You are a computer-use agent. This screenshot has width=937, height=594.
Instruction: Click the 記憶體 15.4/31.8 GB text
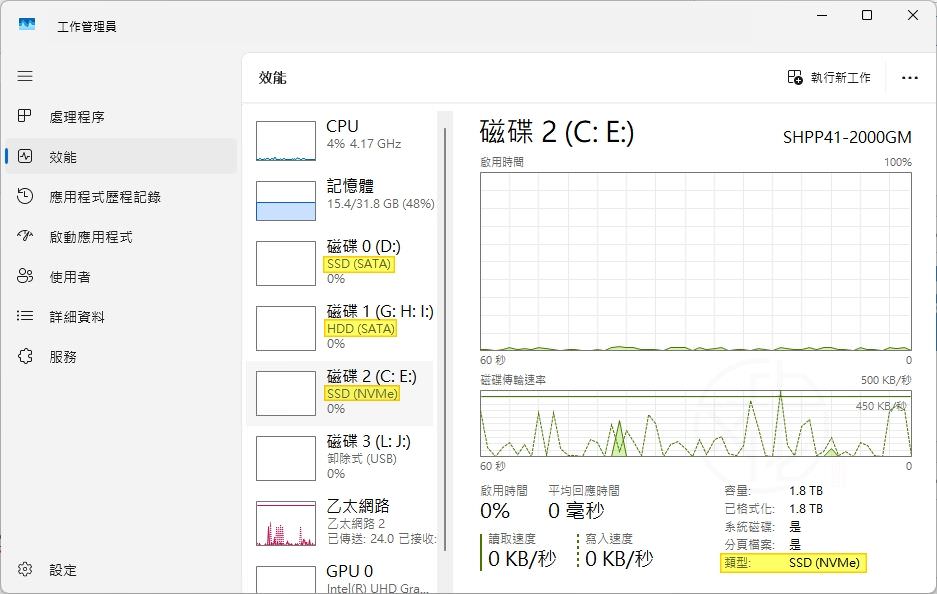pos(381,204)
